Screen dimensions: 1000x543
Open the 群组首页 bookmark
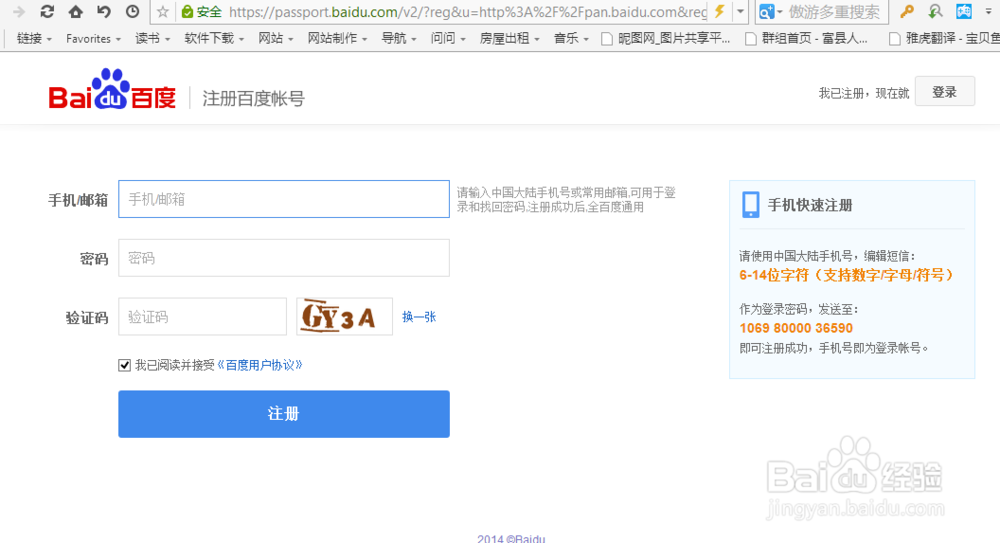click(x=806, y=38)
